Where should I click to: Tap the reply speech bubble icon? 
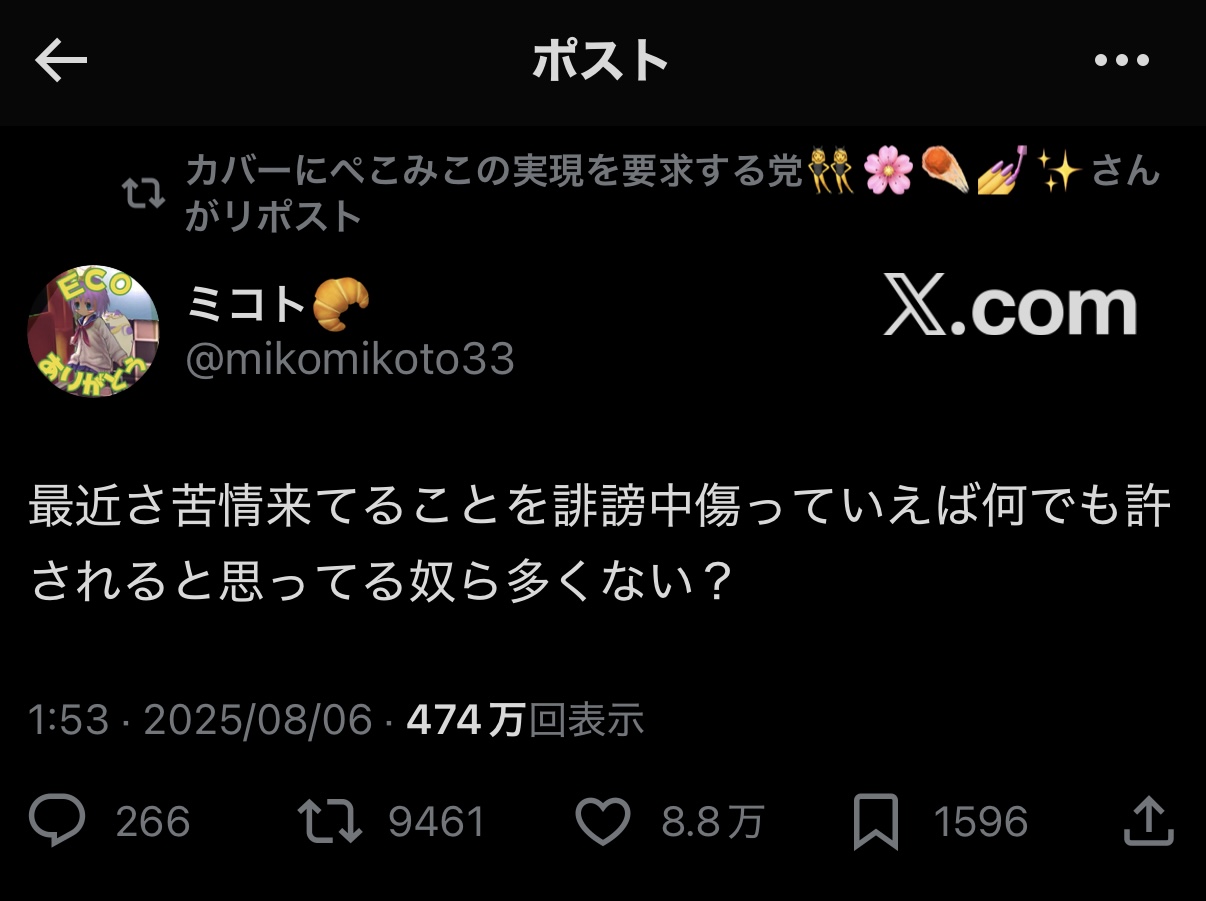(x=56, y=822)
